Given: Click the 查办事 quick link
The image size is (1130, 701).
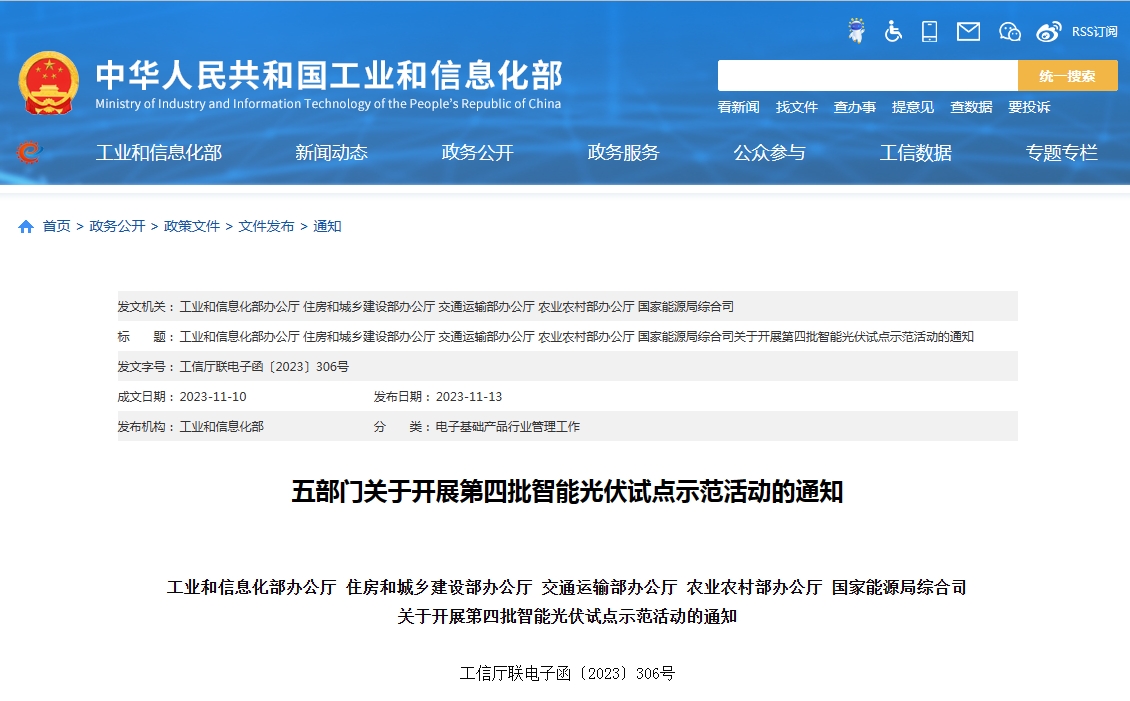Looking at the screenshot, I should pos(855,107).
